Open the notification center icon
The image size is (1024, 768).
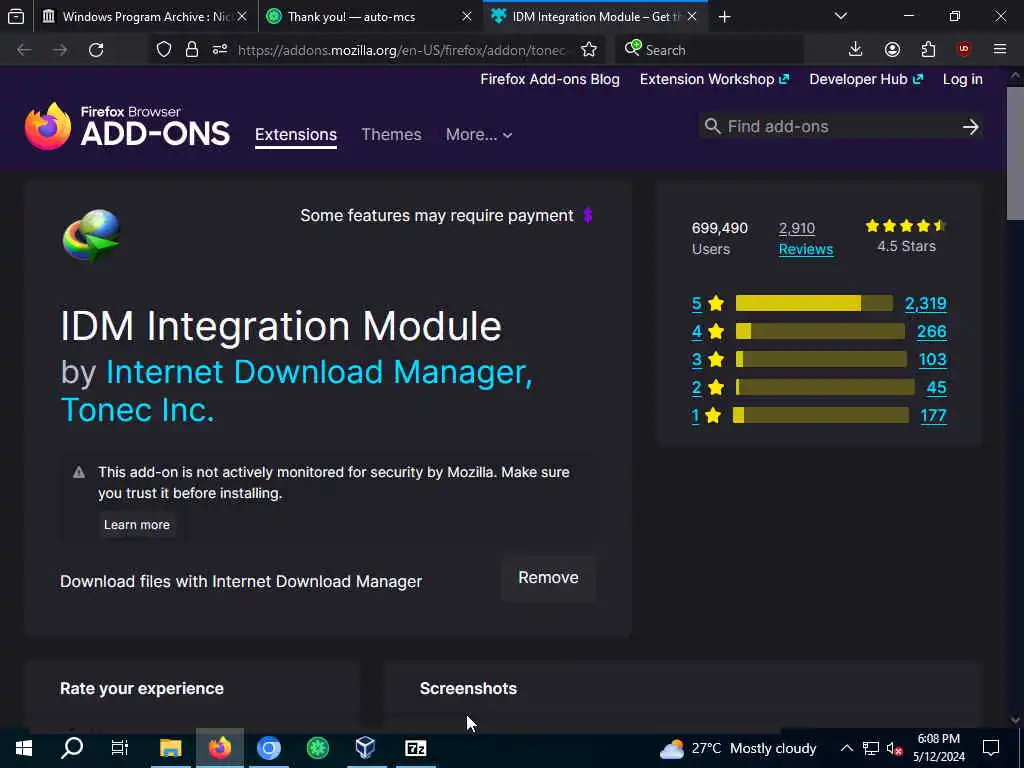991,748
